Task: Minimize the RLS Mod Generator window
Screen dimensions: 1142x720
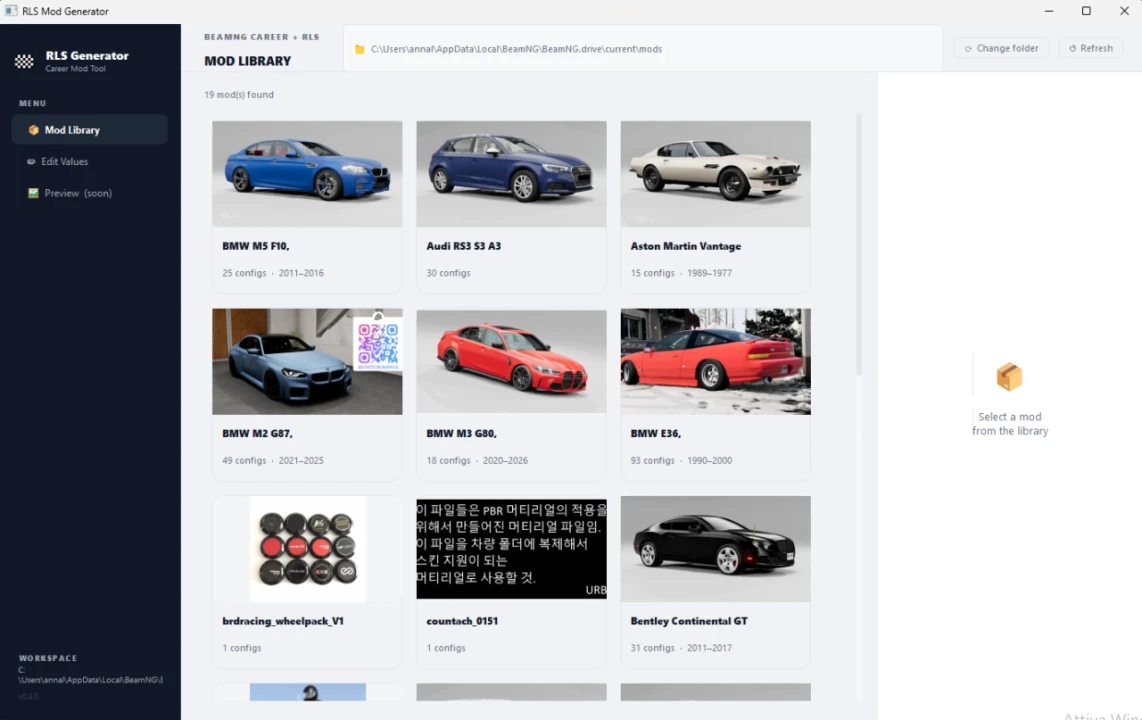Action: point(1049,11)
